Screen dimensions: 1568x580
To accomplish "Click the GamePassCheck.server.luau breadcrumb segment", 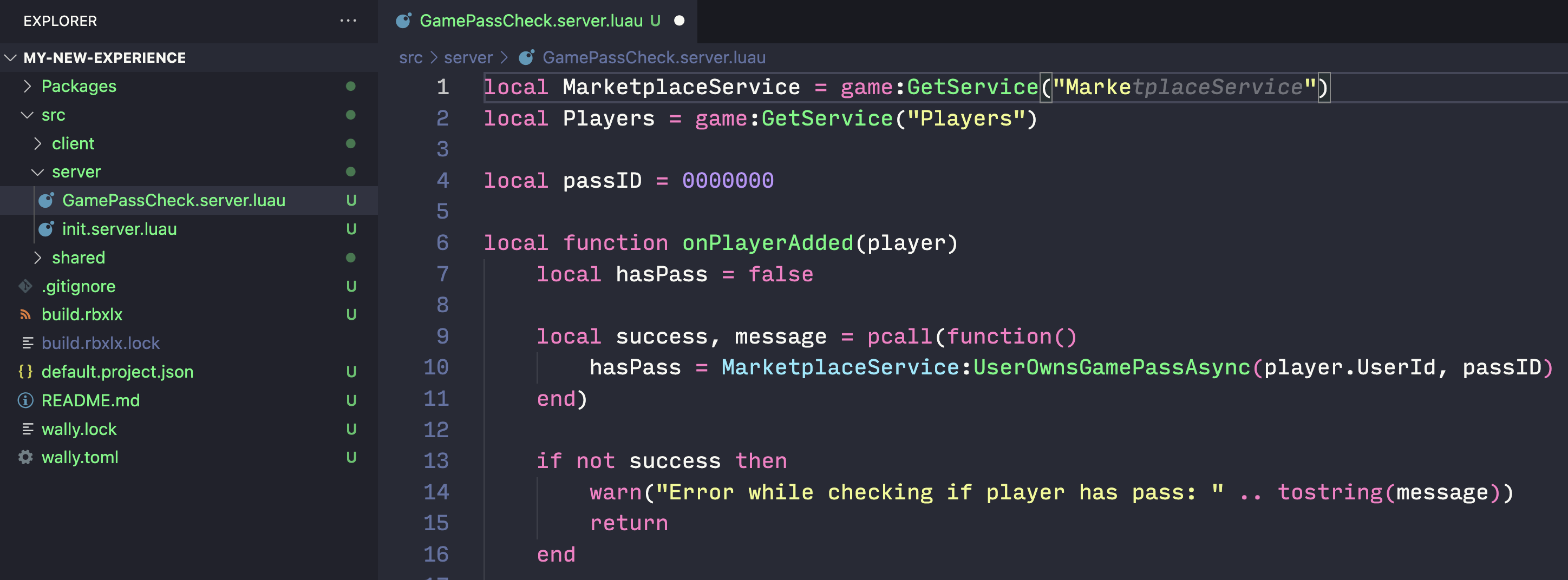I will [x=655, y=57].
